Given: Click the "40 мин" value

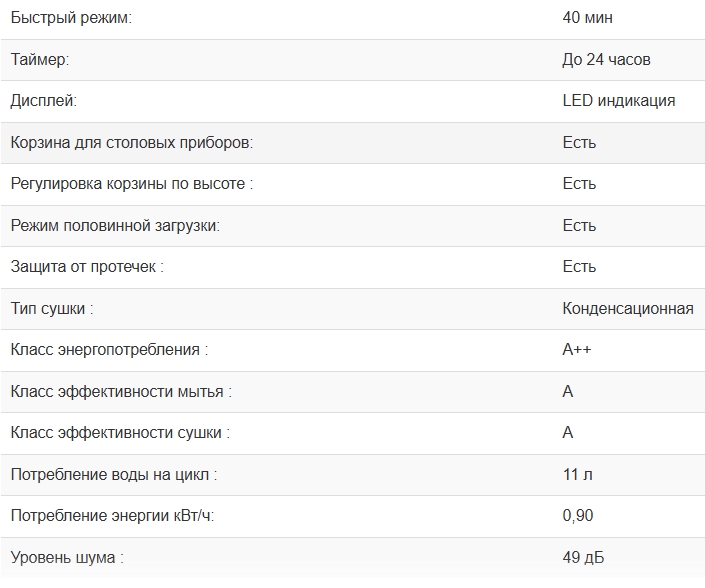Looking at the screenshot, I should point(588,18).
